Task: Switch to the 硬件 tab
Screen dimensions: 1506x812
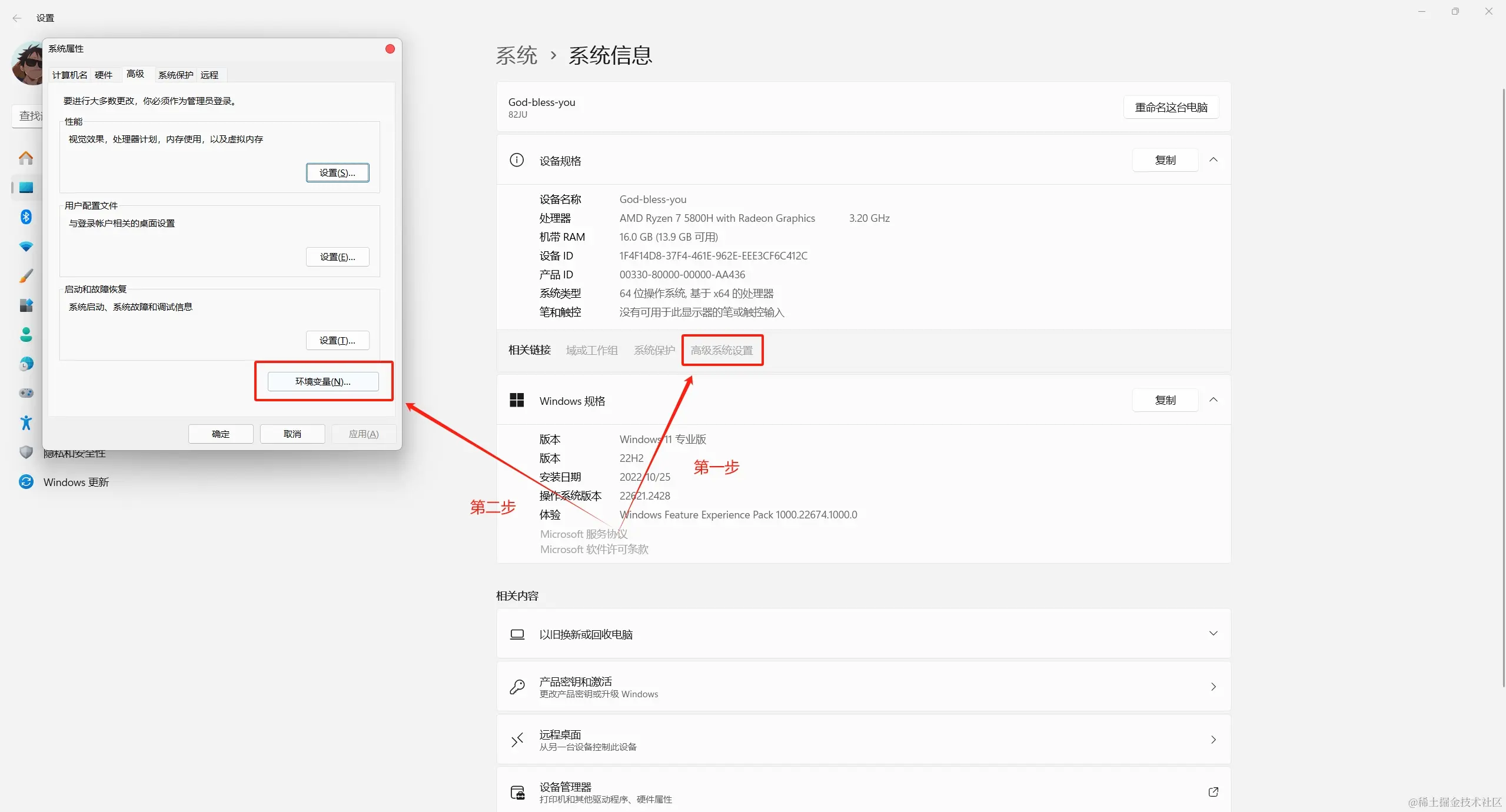Action: click(x=104, y=75)
